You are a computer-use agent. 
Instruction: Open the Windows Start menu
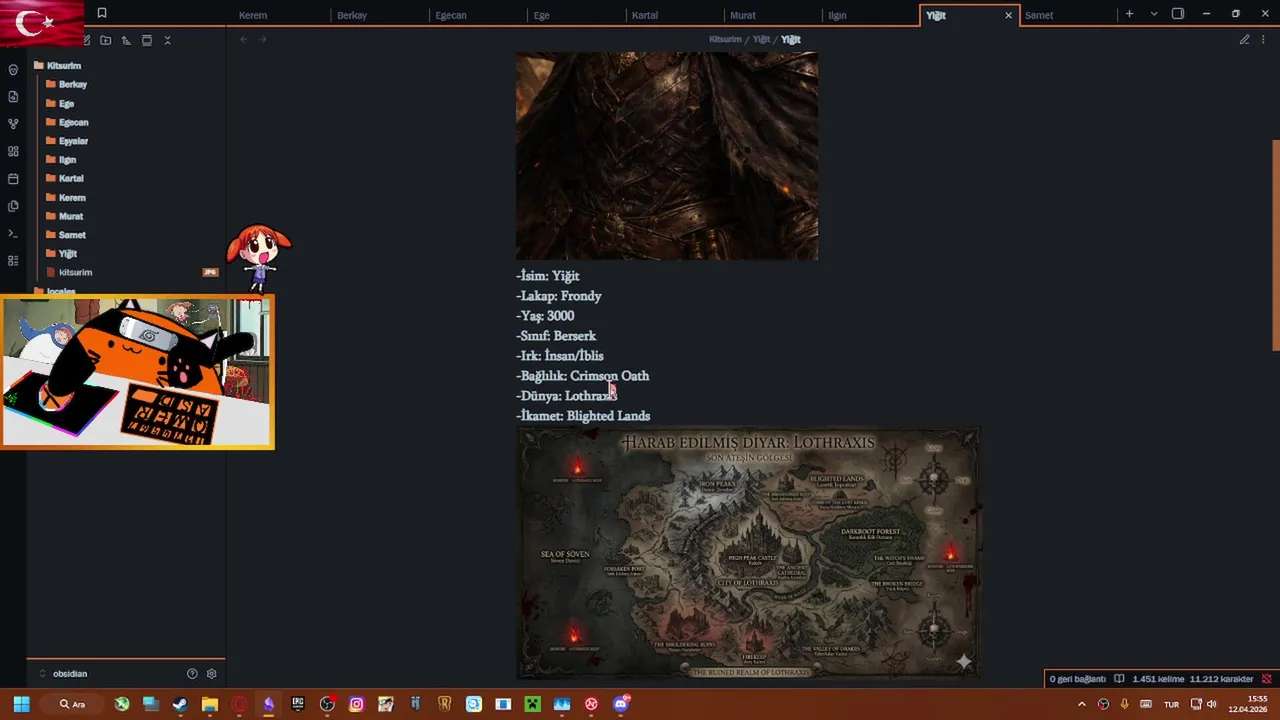pyautogui.click(x=21, y=704)
